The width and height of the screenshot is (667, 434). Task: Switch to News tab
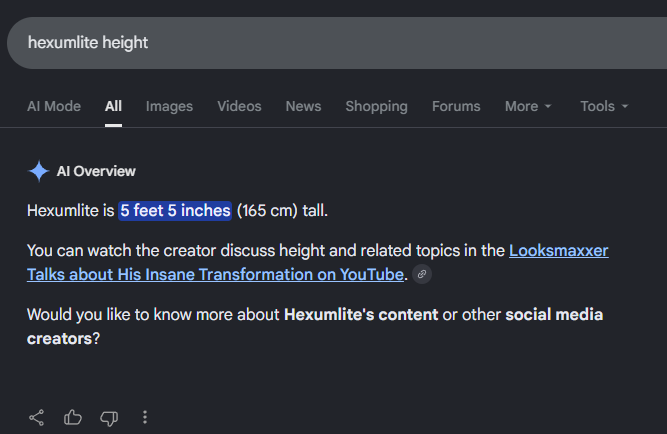(303, 106)
